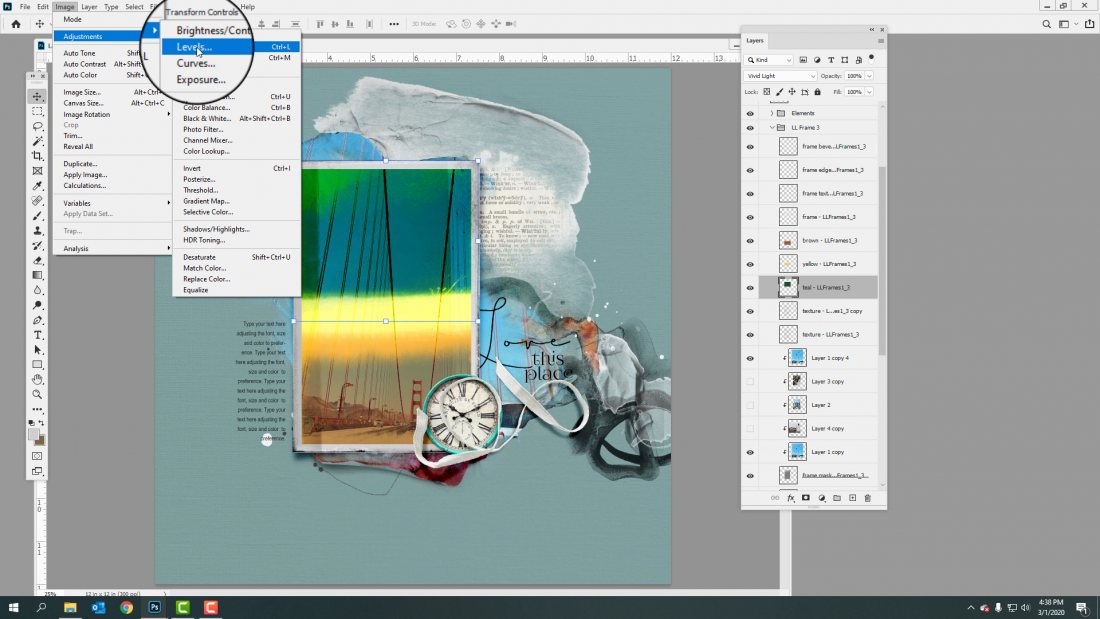Click the Search icon at top right
Screen dimensions: 1100x619
pyautogui.click(x=1046, y=24)
